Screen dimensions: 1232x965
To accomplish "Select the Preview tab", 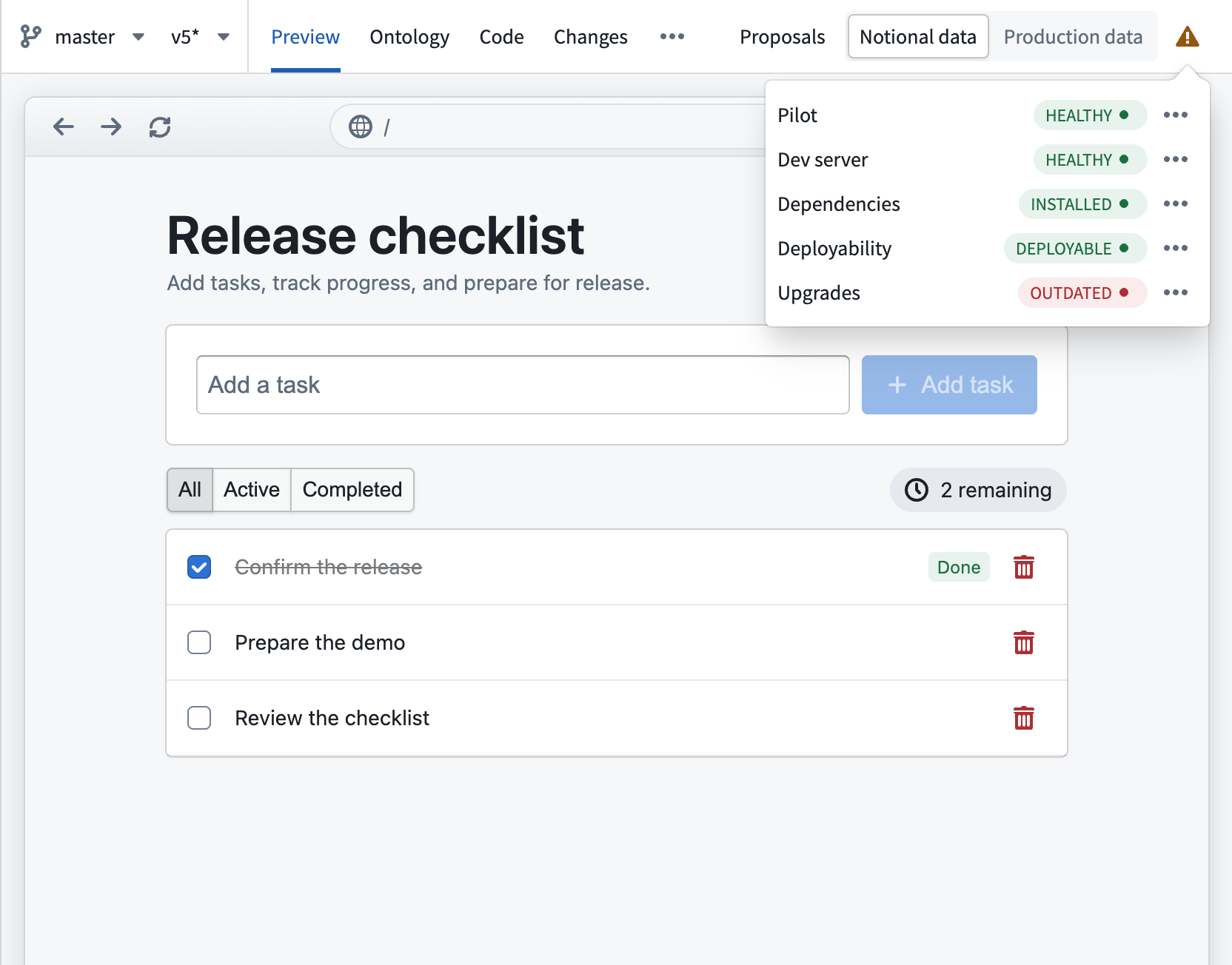I will [305, 36].
